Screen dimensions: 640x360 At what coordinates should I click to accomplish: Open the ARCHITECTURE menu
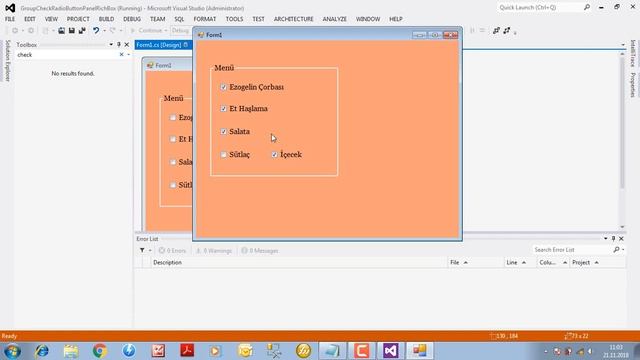point(293,19)
